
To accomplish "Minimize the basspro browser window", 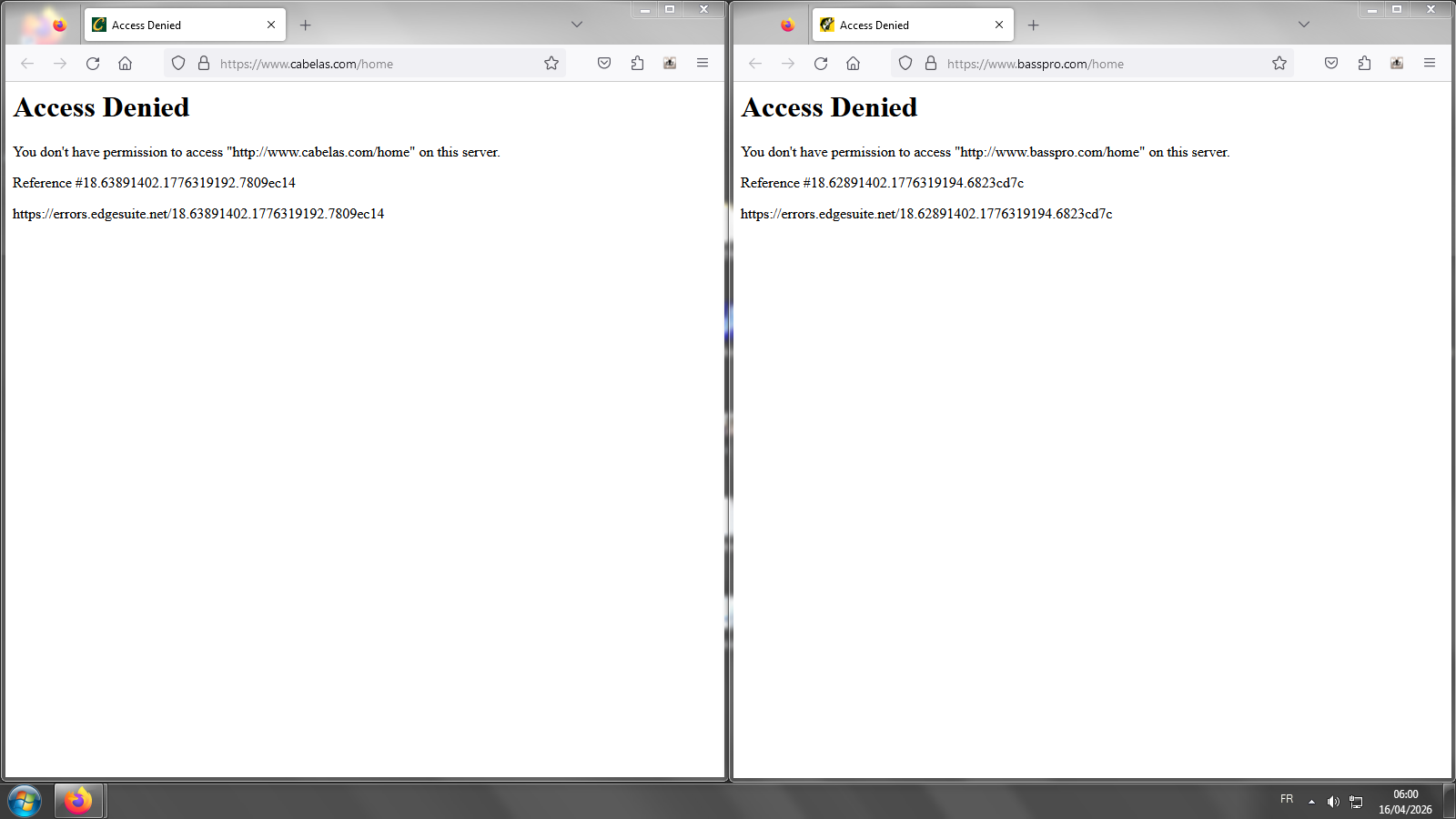I will (1372, 9).
